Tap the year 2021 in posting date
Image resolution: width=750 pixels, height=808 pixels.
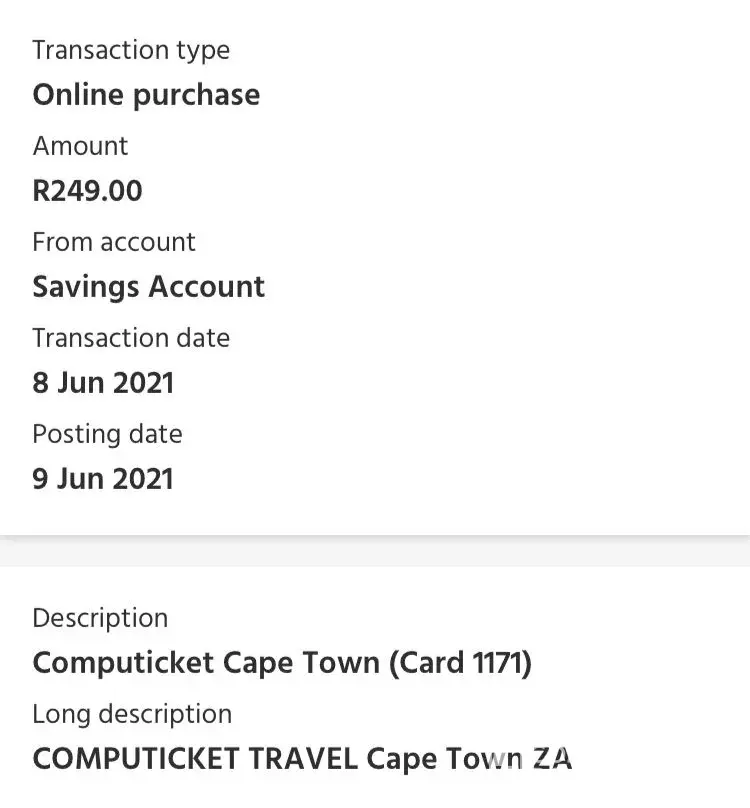pos(141,479)
